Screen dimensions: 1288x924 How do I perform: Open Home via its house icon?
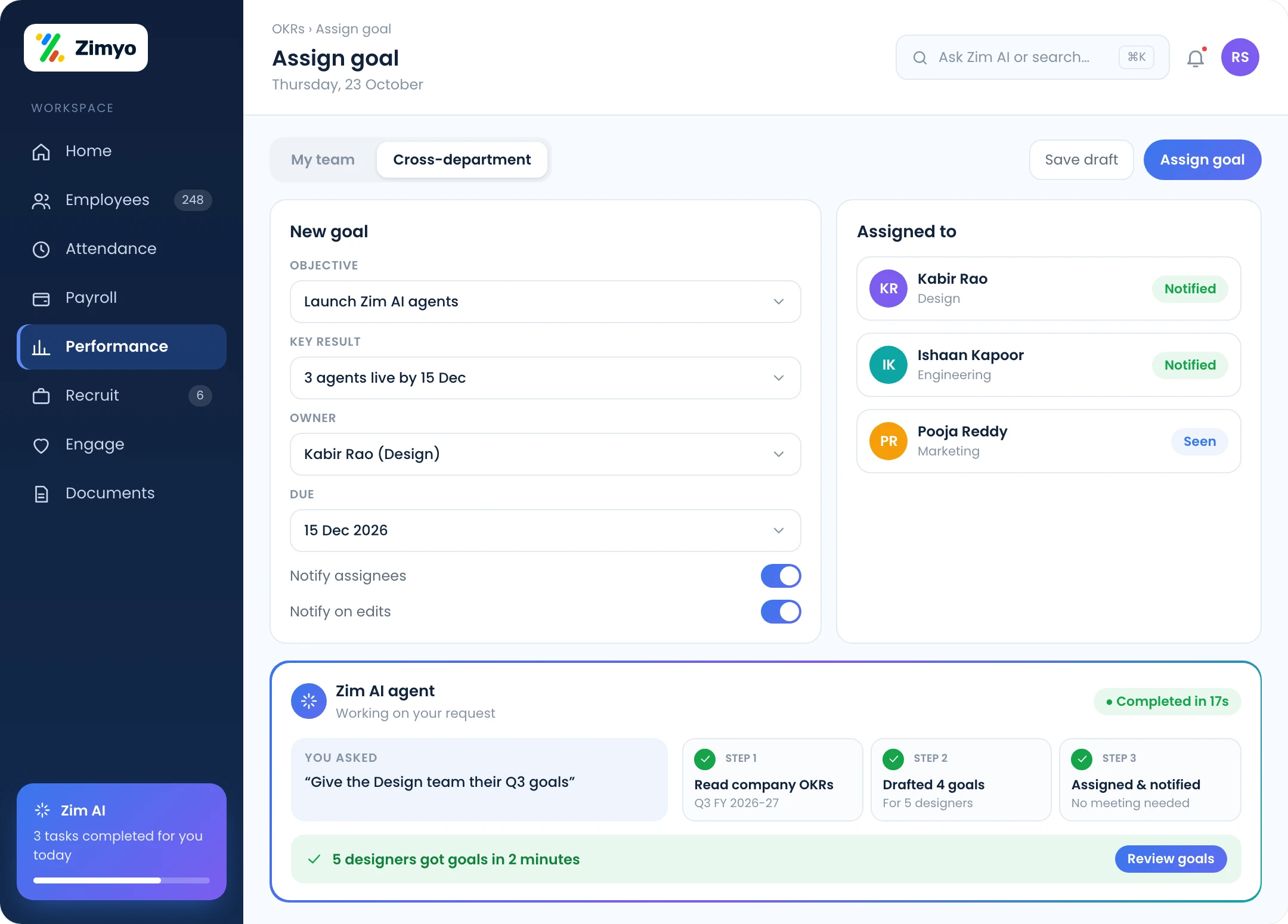(41, 151)
